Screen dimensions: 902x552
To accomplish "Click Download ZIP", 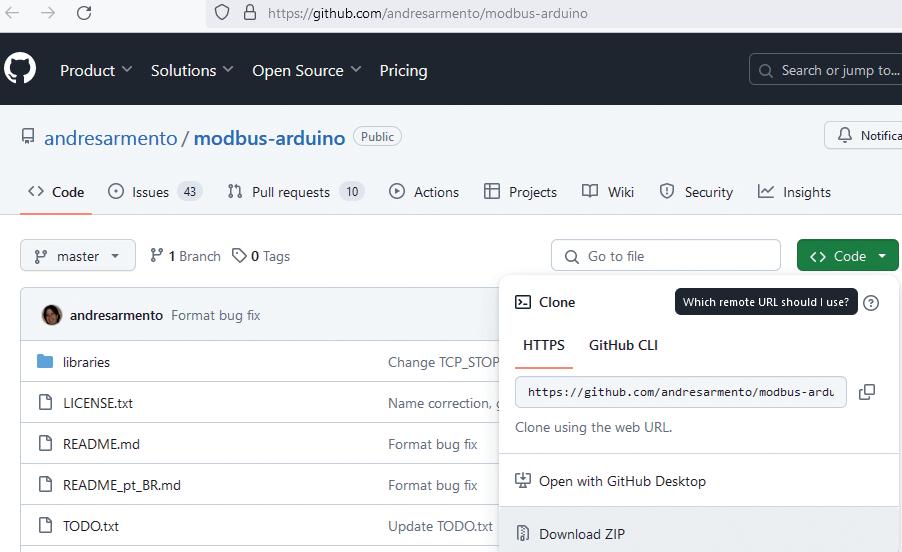I will tap(581, 534).
